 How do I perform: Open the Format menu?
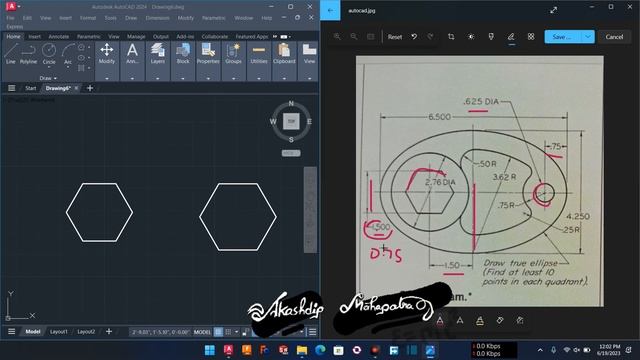click(88, 18)
